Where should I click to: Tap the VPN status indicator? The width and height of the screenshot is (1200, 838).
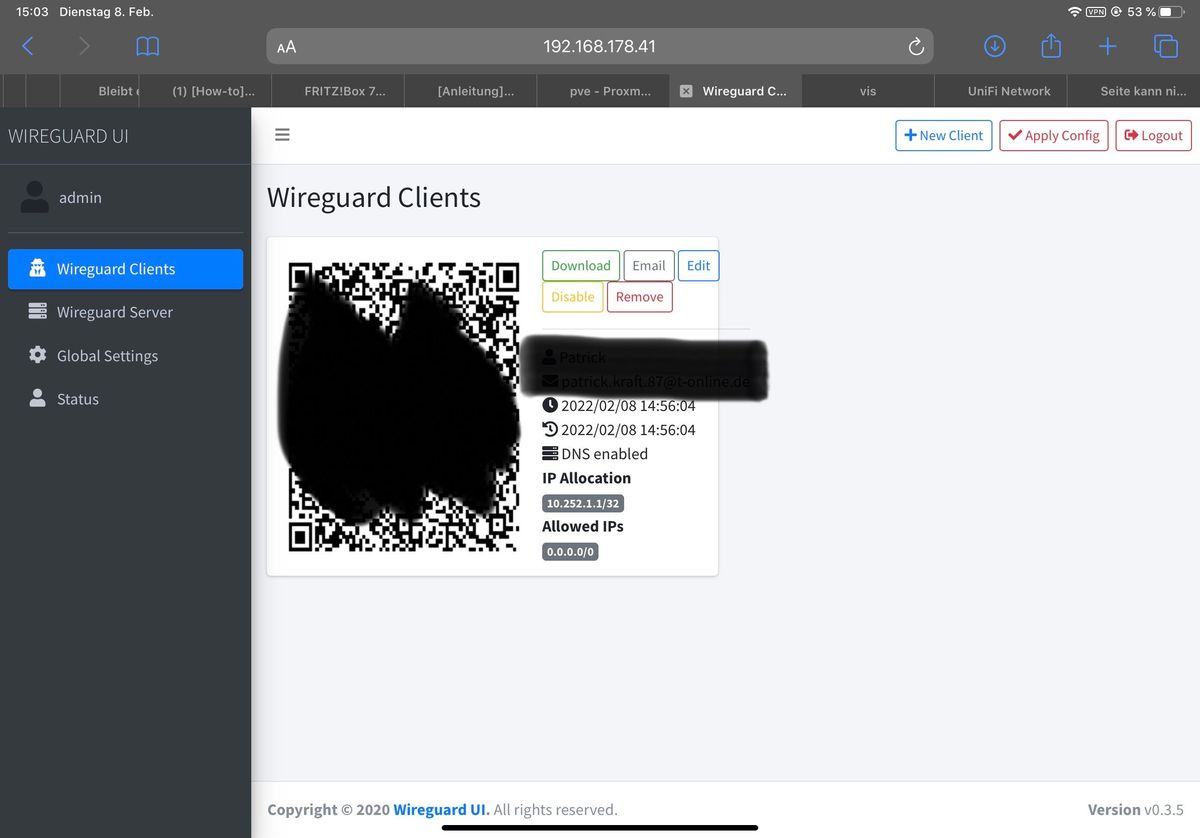1096,12
